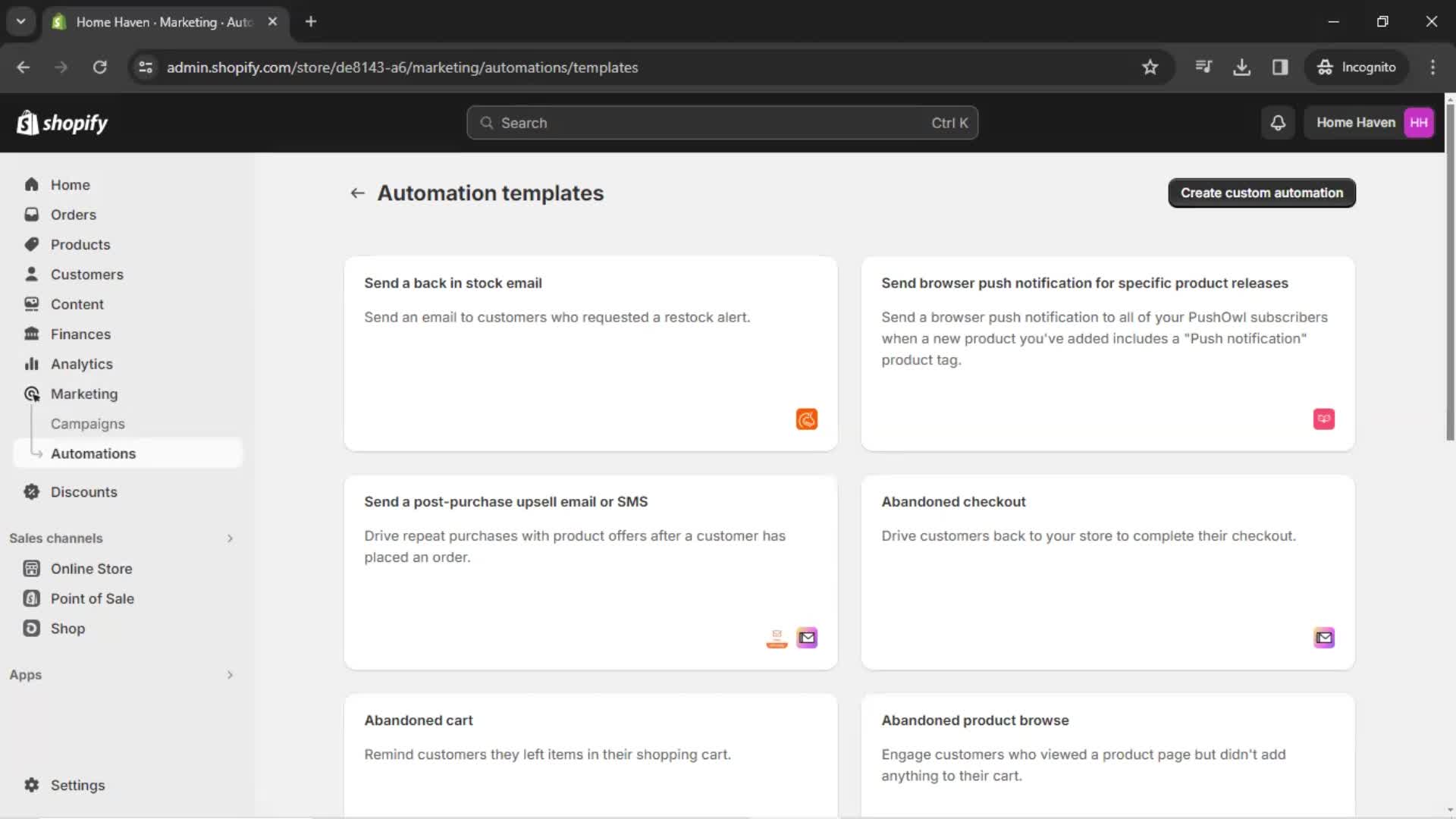Click the email icon on post-purchase template
Screen dimensions: 1456x819
coord(807,637)
